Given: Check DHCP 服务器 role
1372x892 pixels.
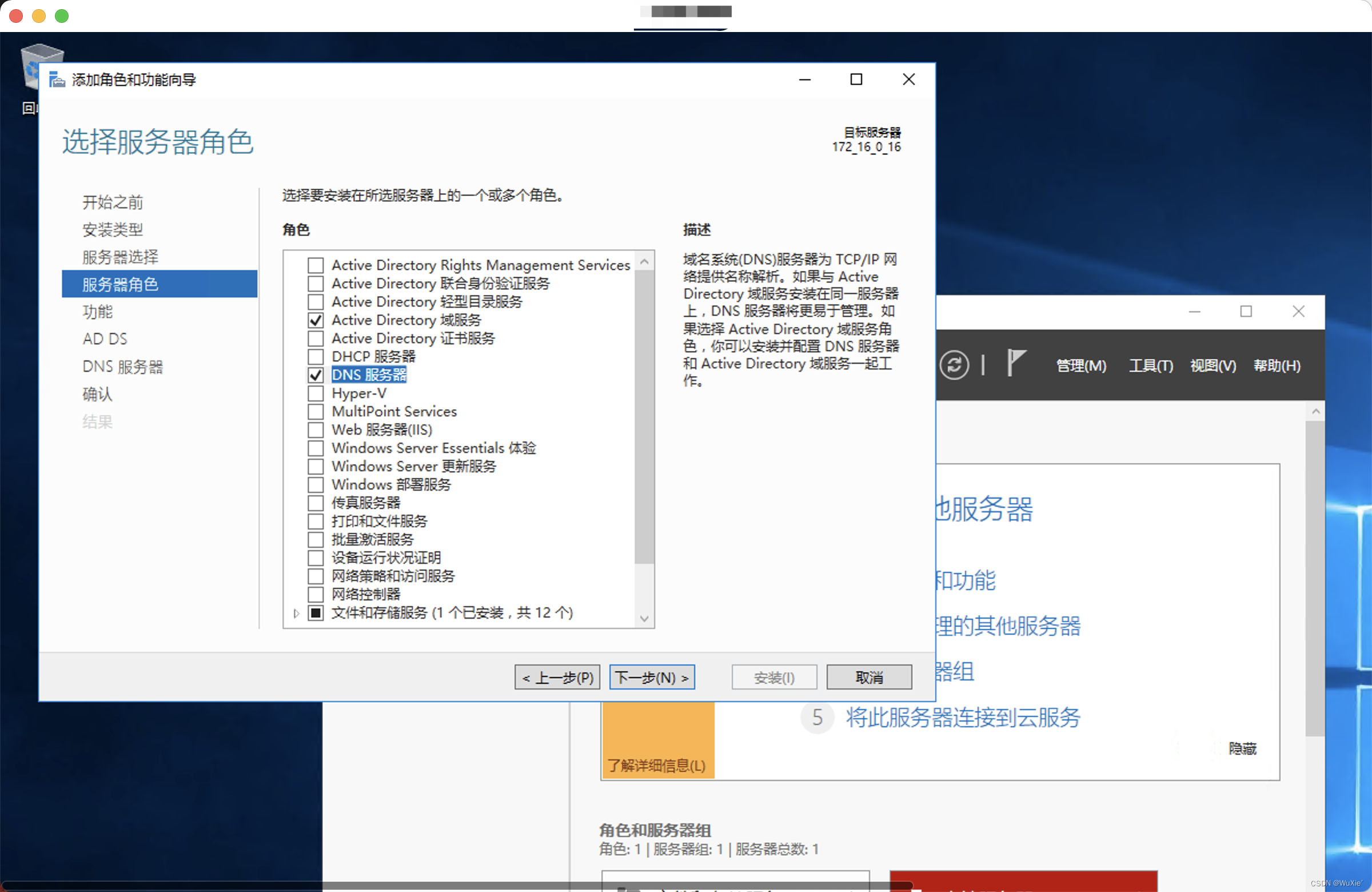Looking at the screenshot, I should [x=316, y=356].
